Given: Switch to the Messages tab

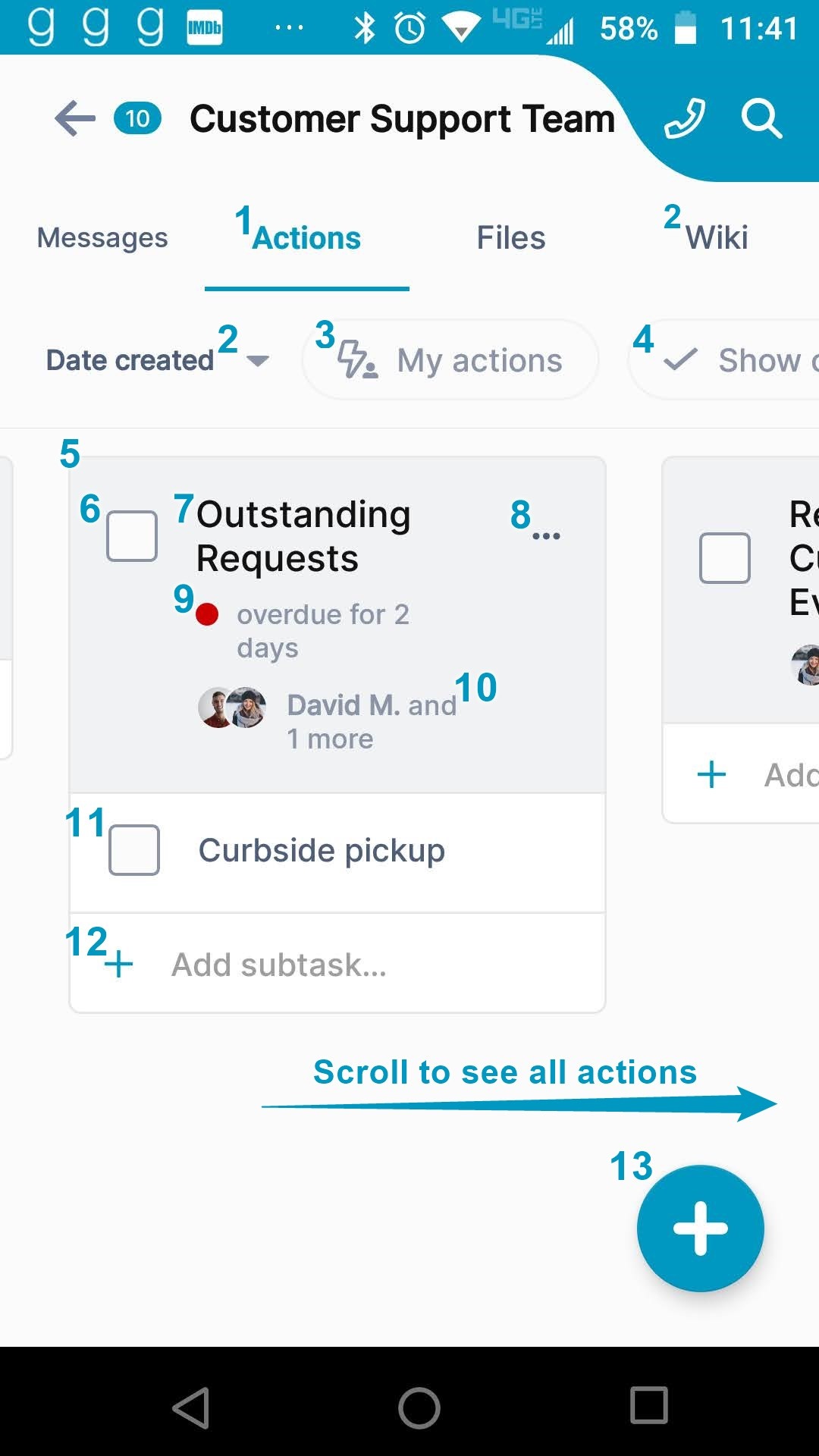Looking at the screenshot, I should tap(102, 237).
